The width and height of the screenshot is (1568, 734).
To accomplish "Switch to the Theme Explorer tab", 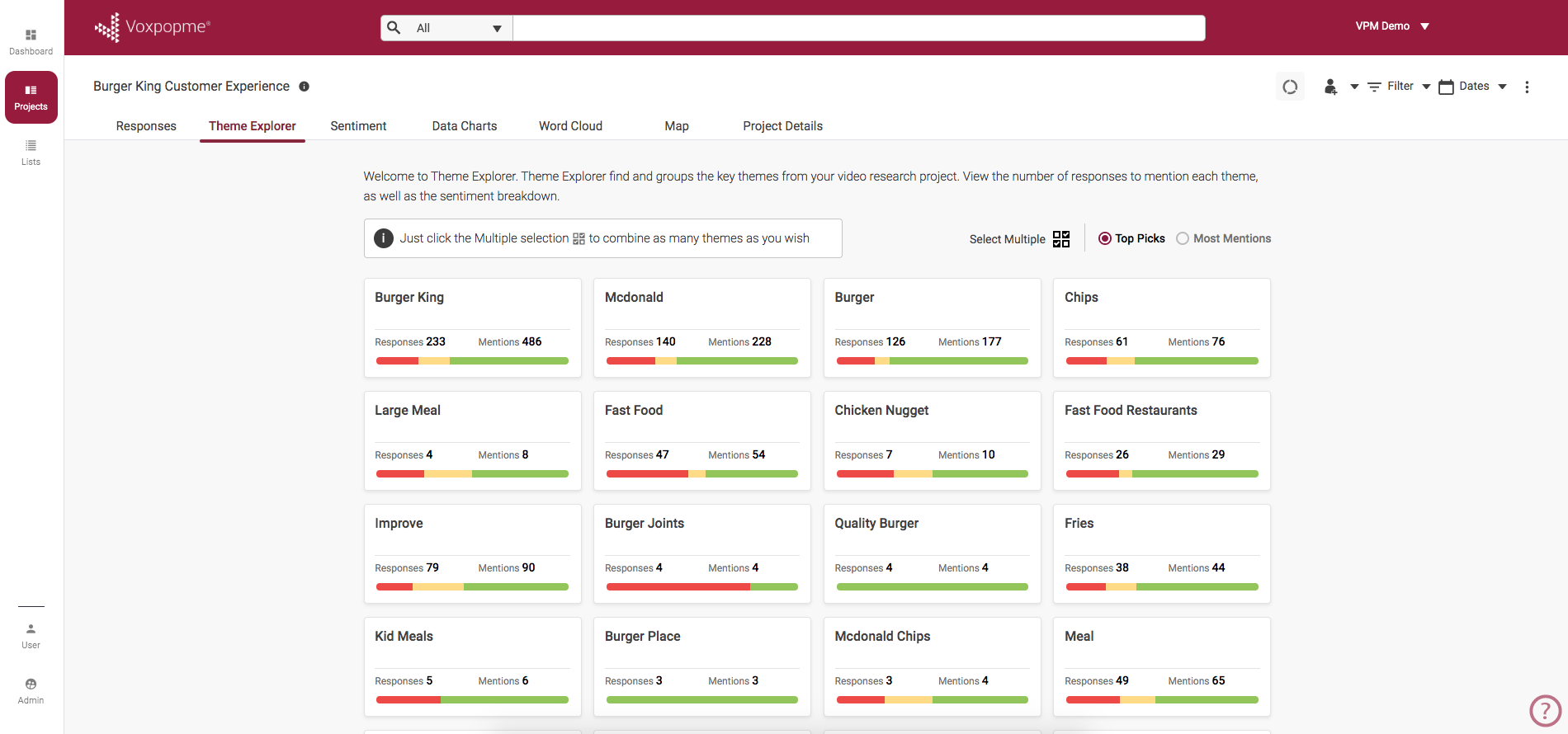I will pyautogui.click(x=253, y=126).
